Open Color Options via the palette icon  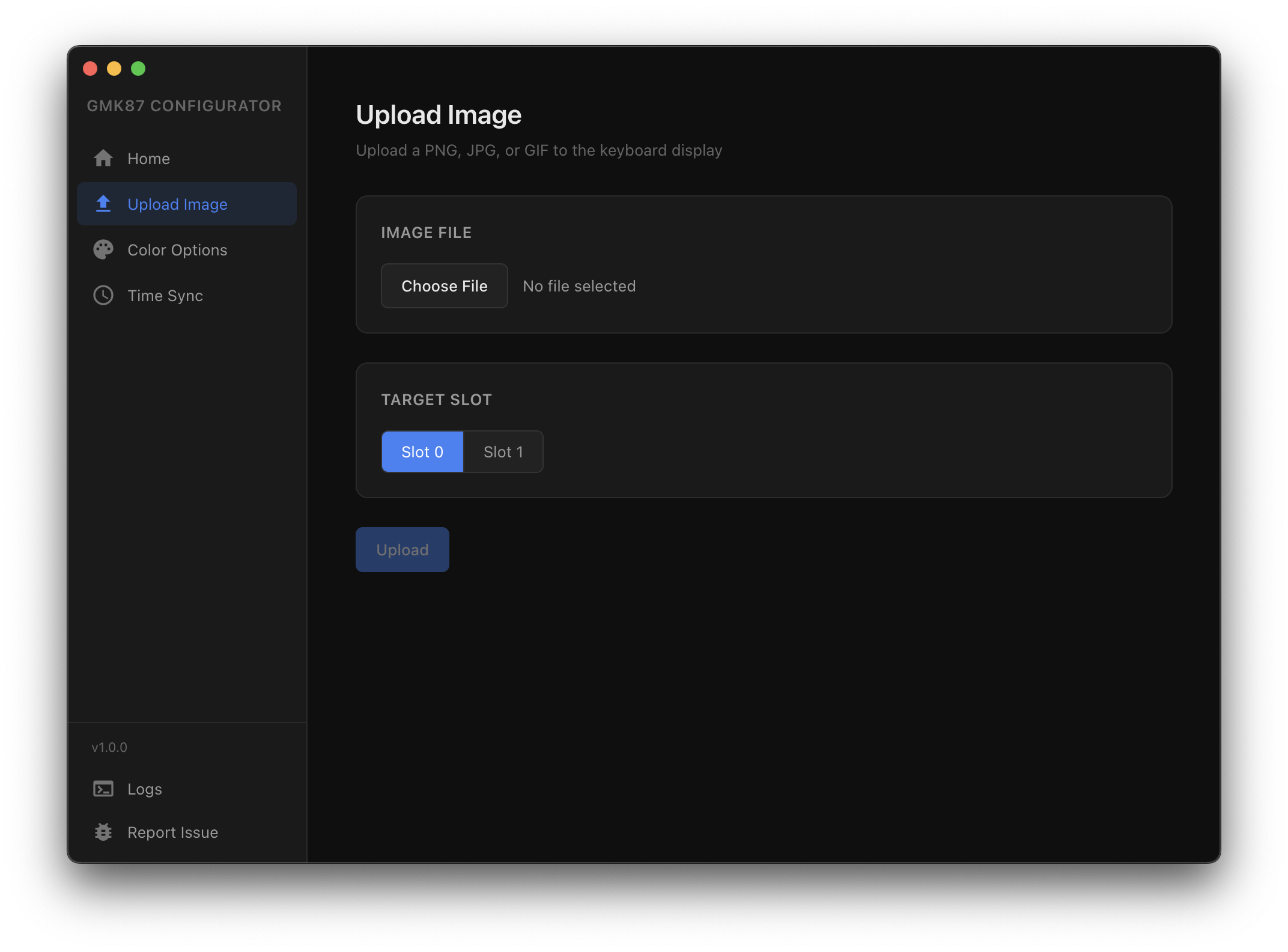coord(103,249)
